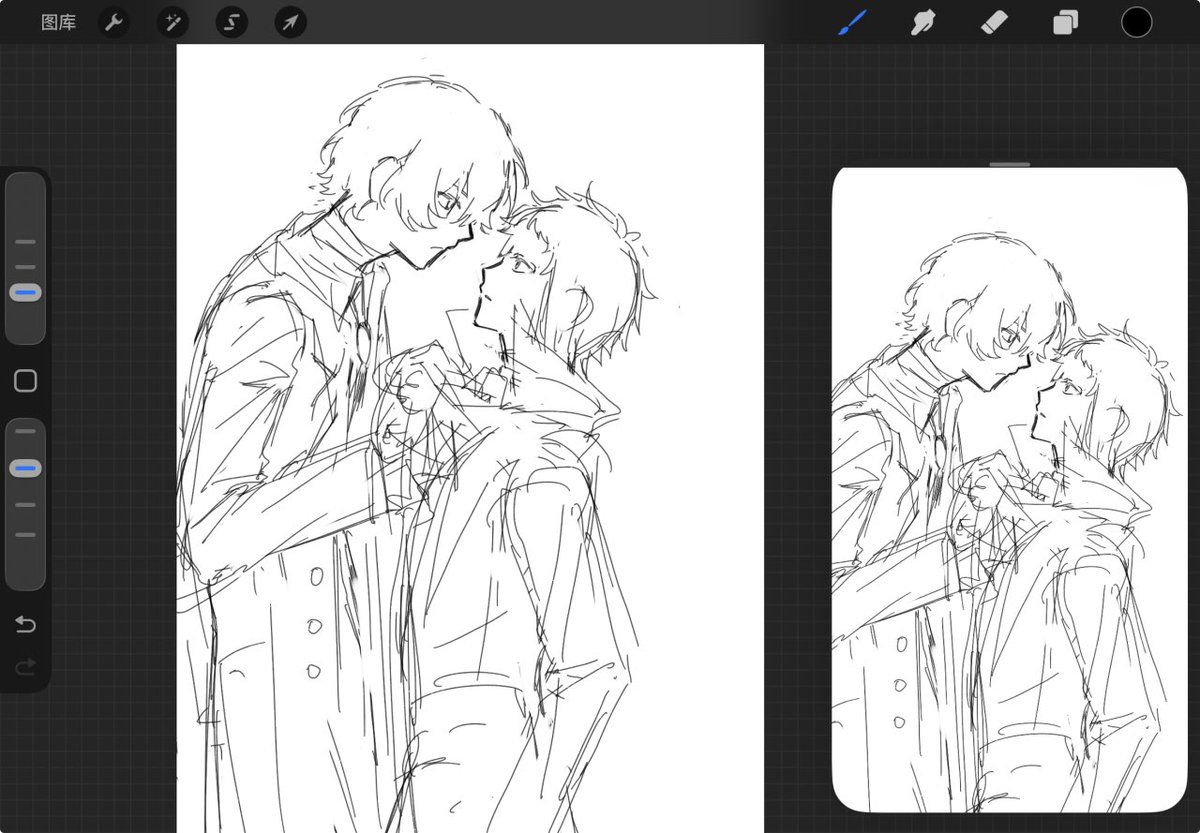1200x833 pixels.
Task: Select the Eraser tool
Action: tap(993, 21)
